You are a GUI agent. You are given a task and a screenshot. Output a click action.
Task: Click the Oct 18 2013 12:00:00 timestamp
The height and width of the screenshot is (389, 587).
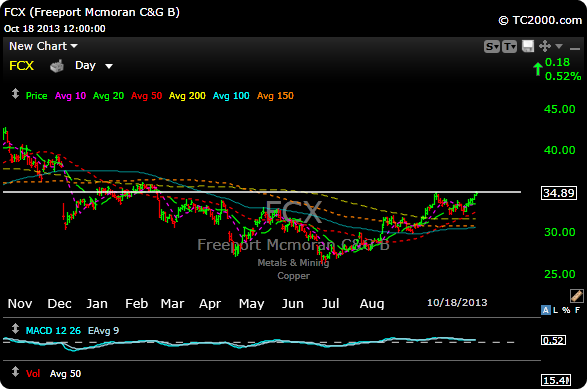pos(55,29)
